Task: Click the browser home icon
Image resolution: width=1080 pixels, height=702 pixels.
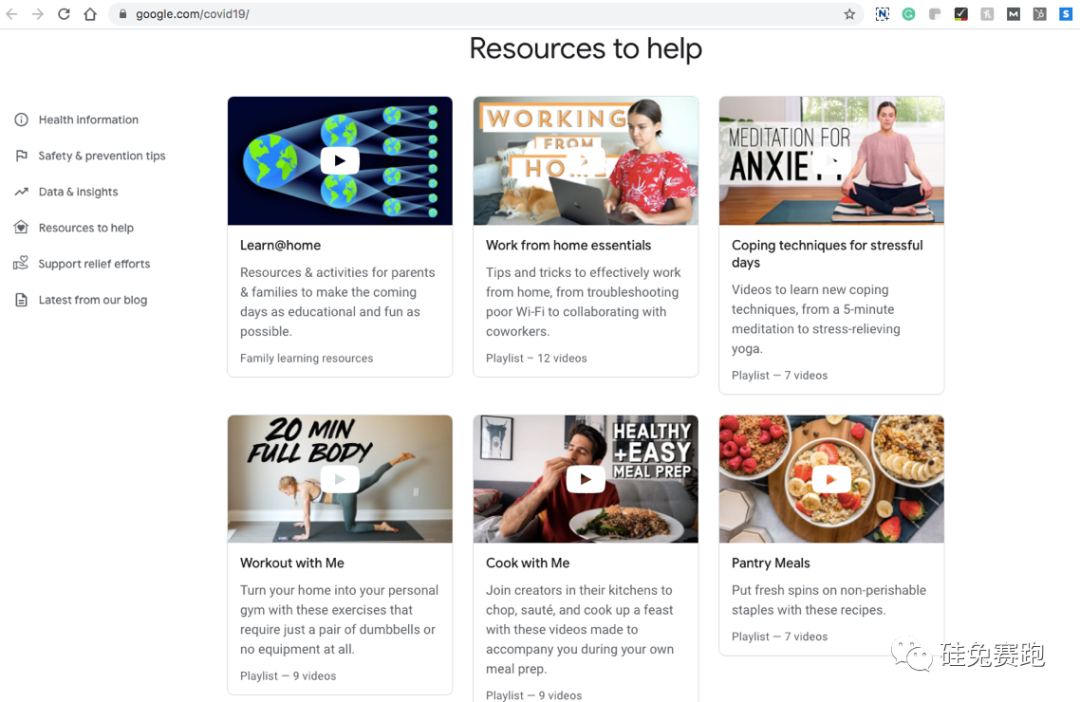Action: (x=90, y=14)
